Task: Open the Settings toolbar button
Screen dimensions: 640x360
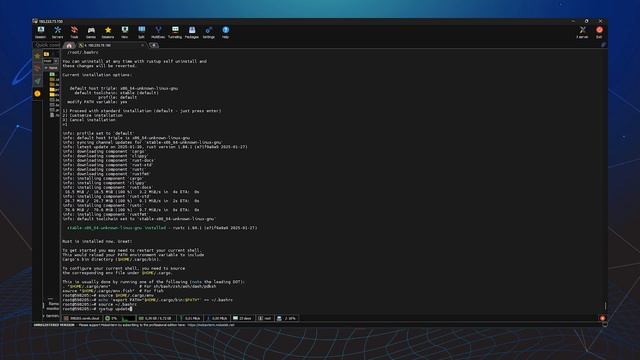Action: (209, 32)
